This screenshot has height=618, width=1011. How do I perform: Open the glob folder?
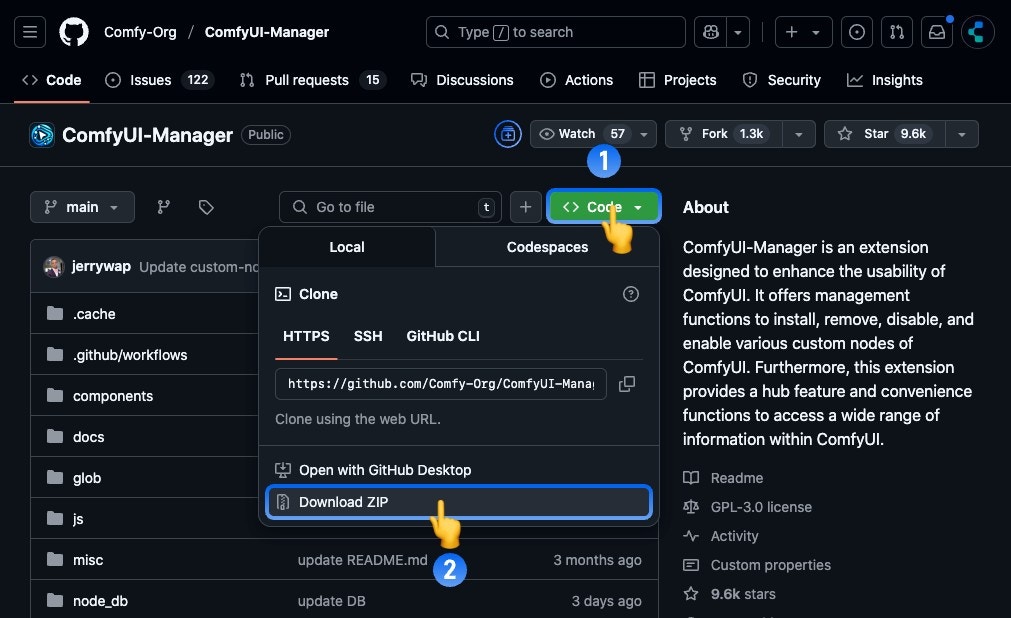coord(87,478)
